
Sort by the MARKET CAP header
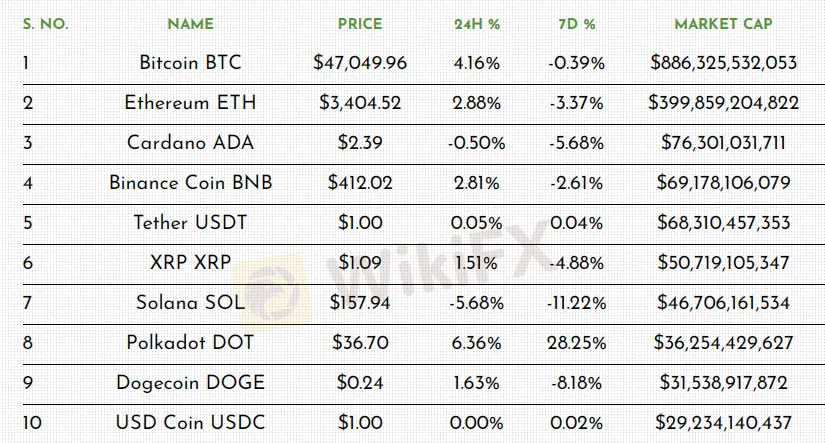(722, 23)
